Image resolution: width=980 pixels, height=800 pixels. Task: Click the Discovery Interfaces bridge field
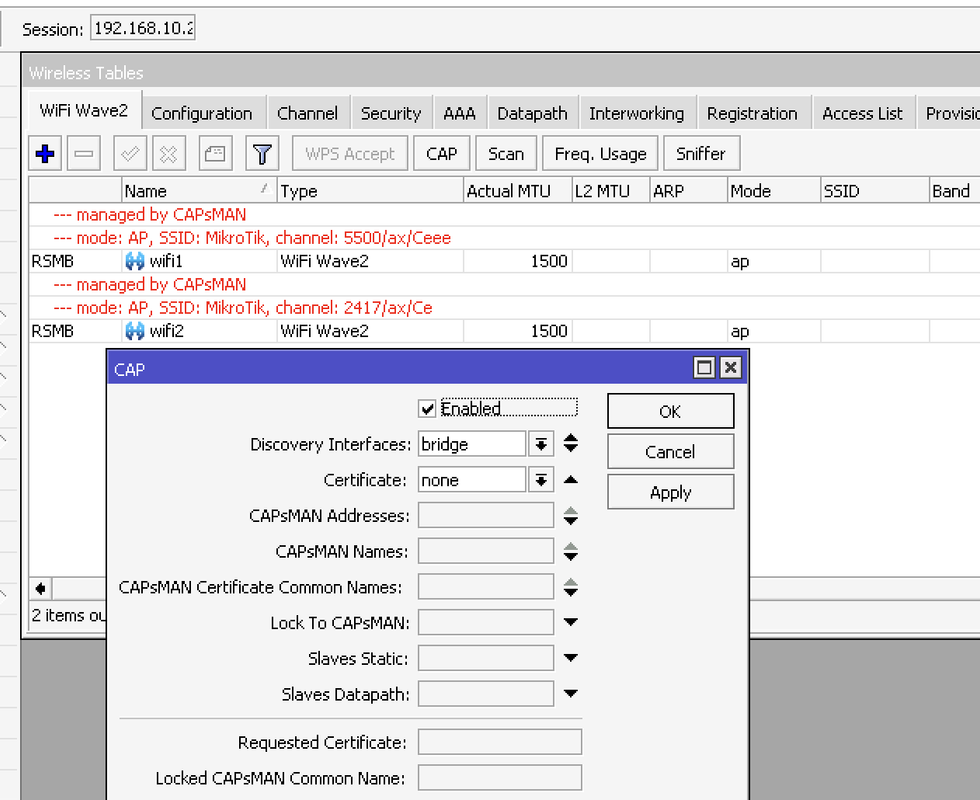[x=472, y=444]
